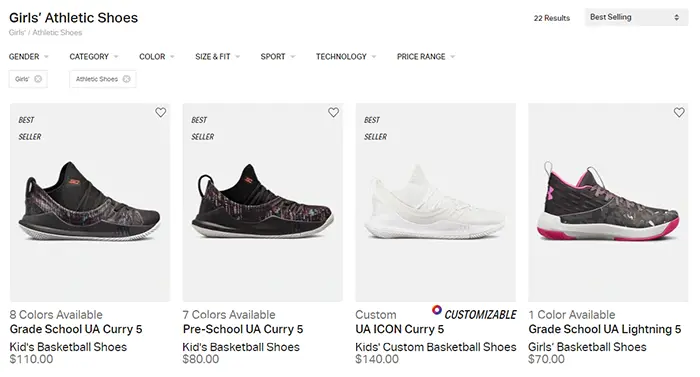The height and width of the screenshot is (377, 700).
Task: Favorite the Grade School UA Lightning 5 heart
Action: tap(679, 113)
